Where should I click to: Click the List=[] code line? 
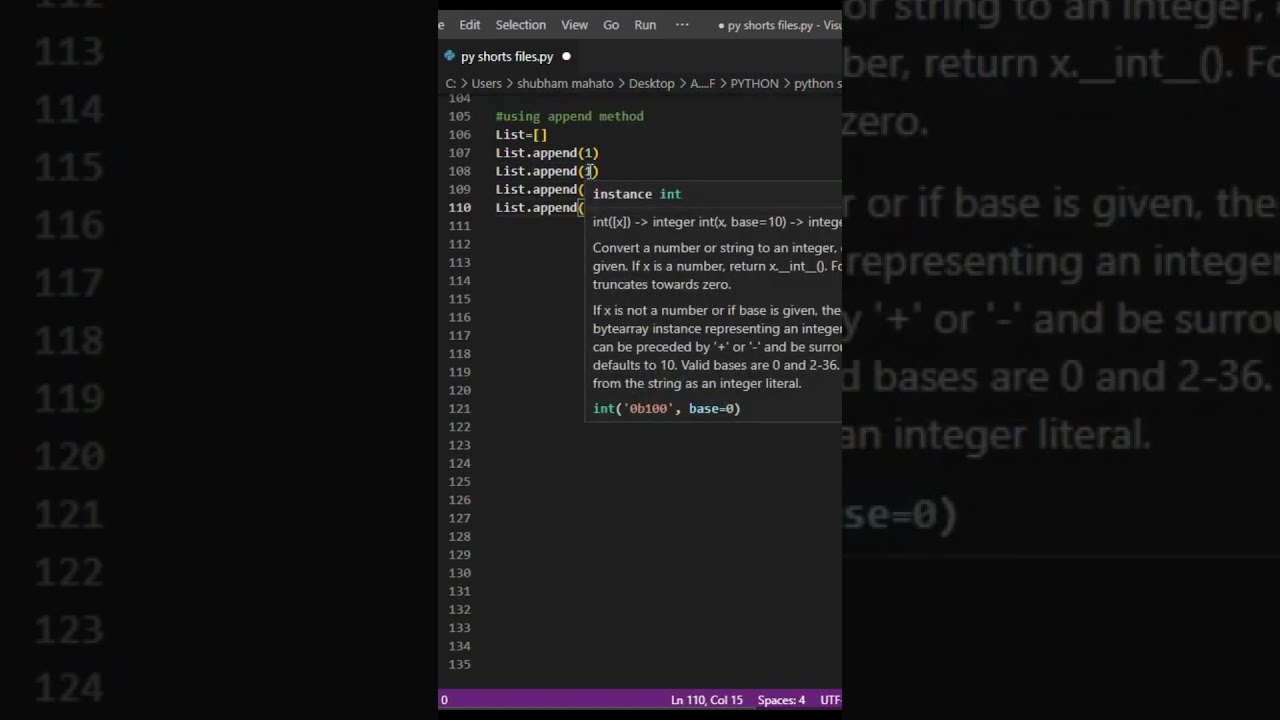(521, 135)
